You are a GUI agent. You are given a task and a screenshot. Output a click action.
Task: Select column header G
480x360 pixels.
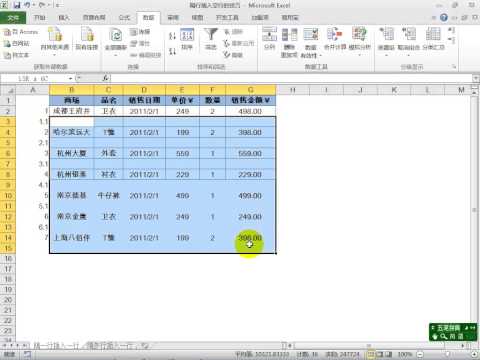(x=251, y=90)
